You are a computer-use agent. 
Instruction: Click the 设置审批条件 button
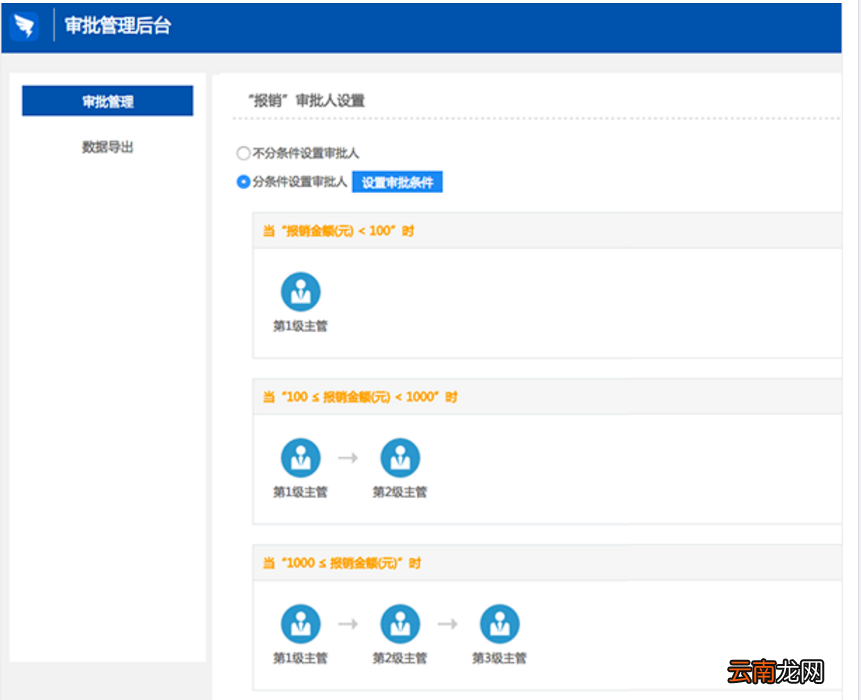coord(398,182)
